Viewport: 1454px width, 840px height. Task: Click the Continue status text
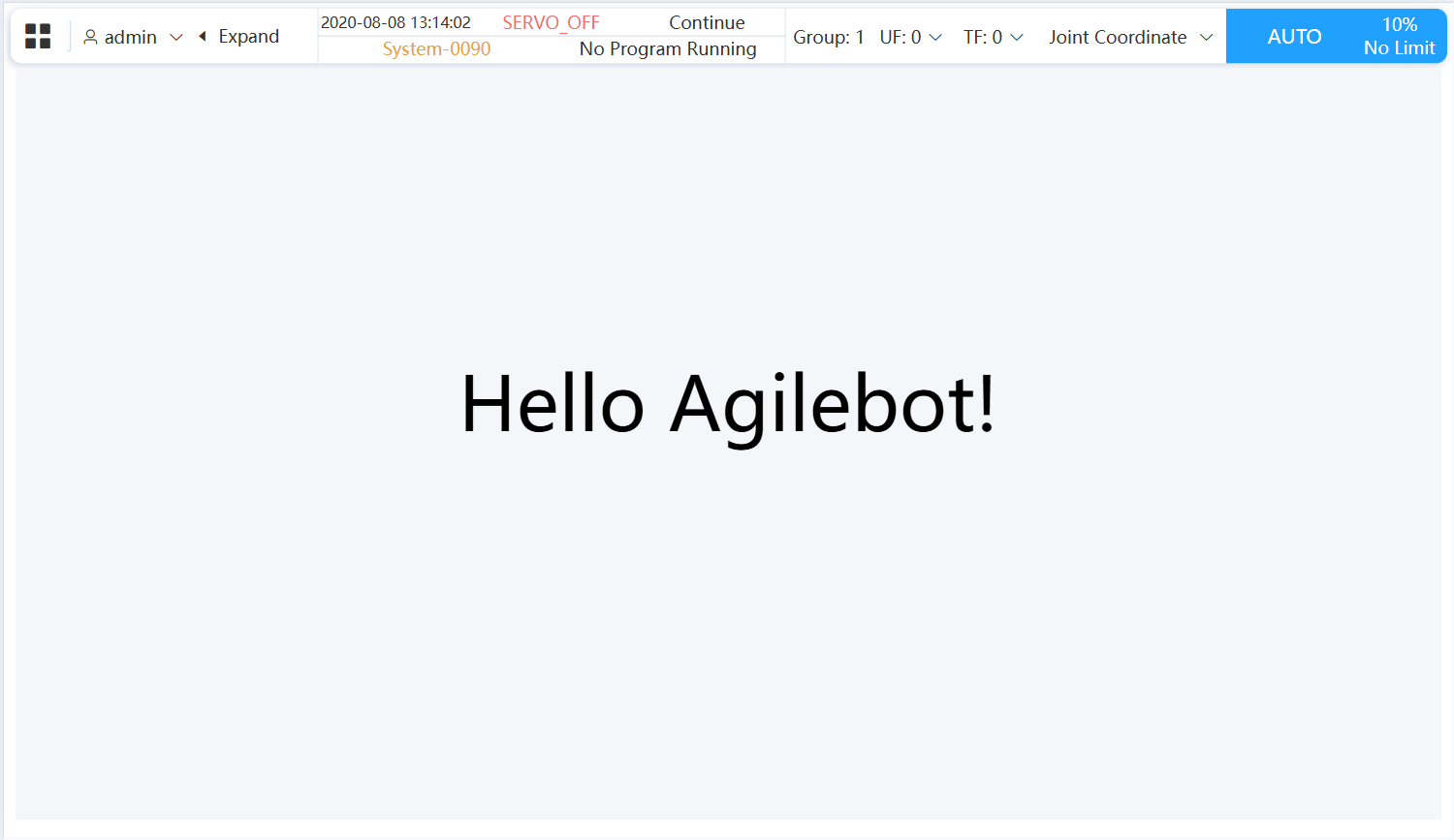pyautogui.click(x=707, y=22)
